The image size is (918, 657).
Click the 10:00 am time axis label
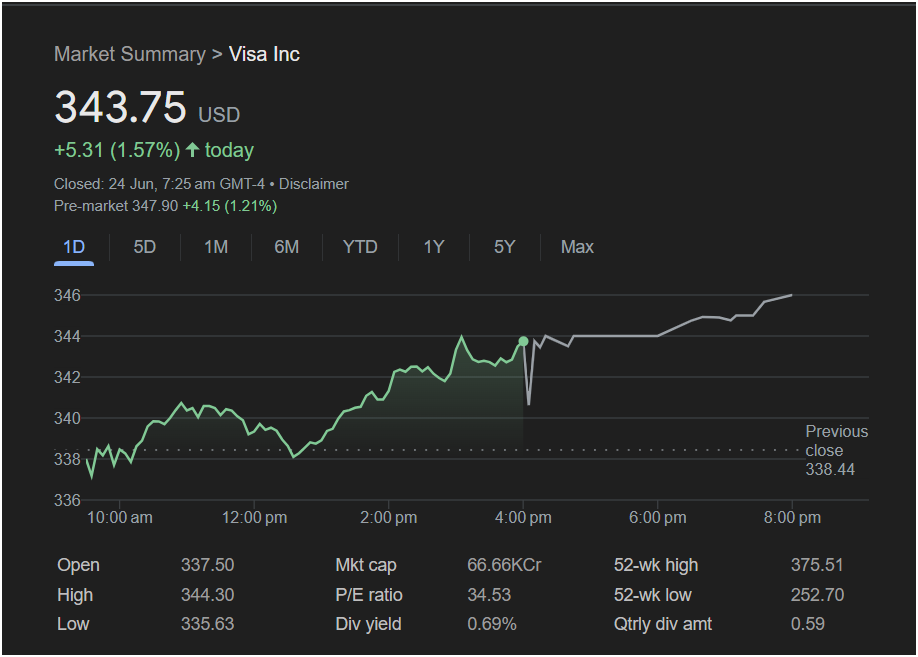119,518
